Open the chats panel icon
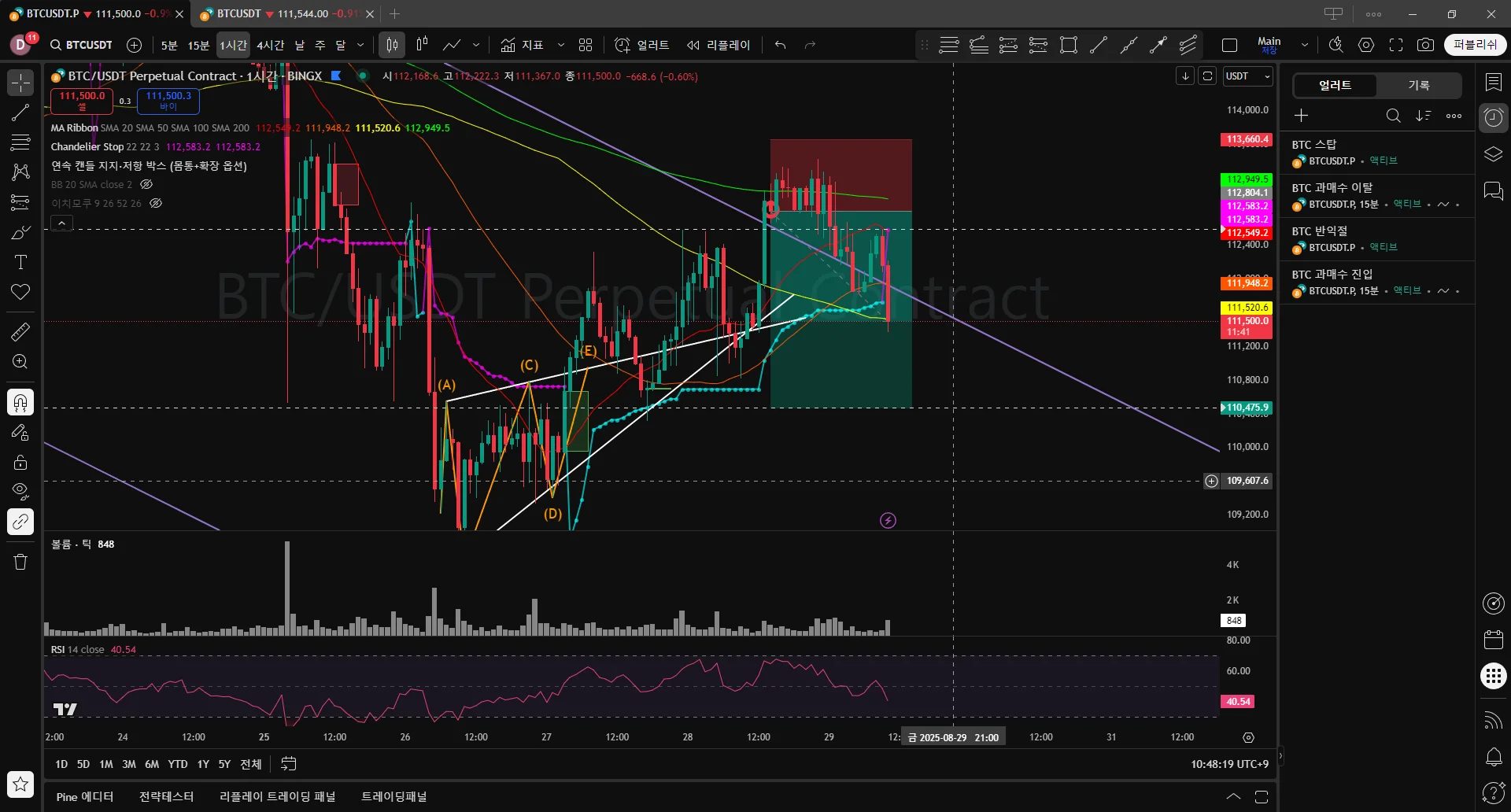1511x812 pixels. [x=1494, y=190]
